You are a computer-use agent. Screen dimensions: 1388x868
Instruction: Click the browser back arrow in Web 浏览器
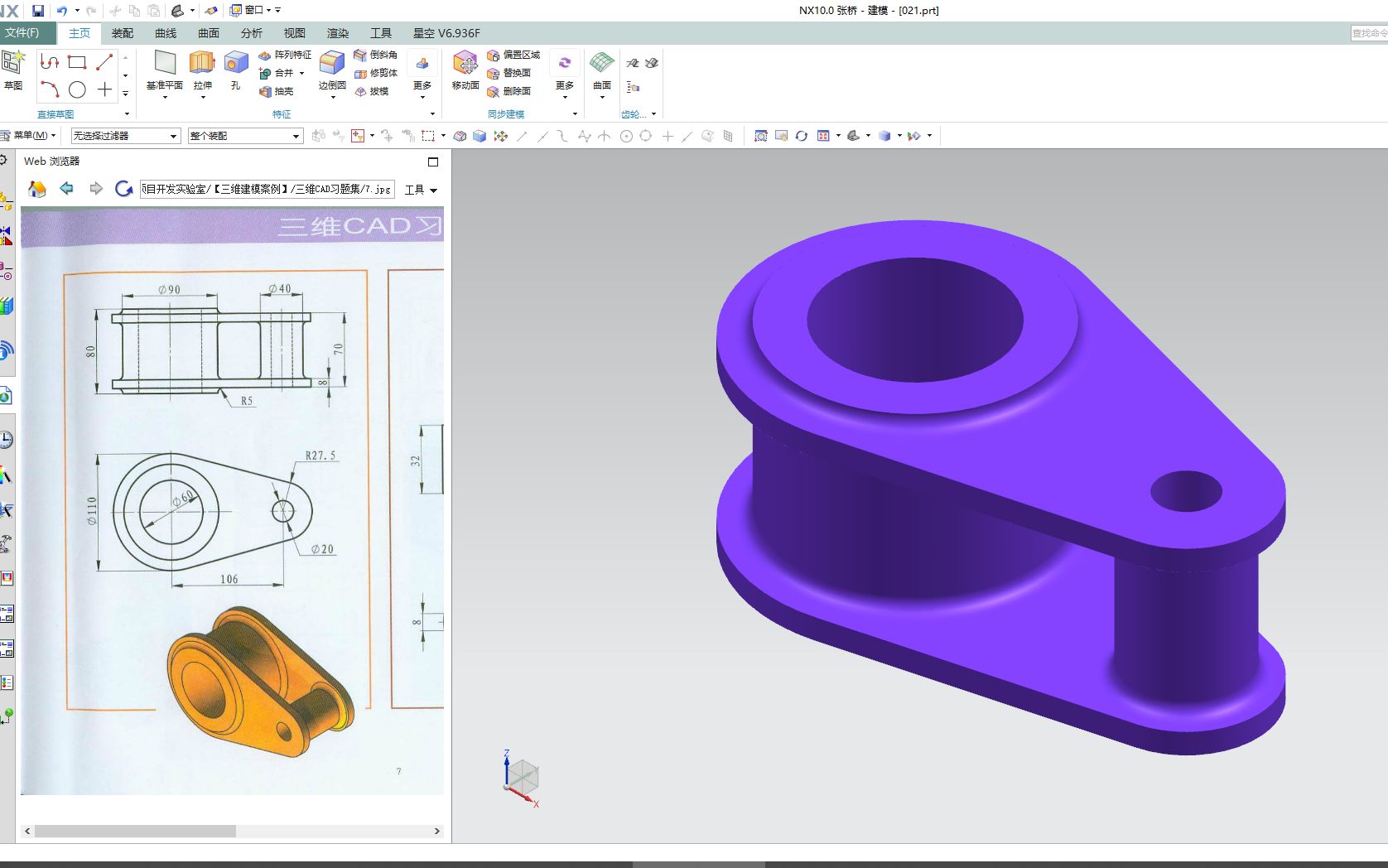[67, 188]
